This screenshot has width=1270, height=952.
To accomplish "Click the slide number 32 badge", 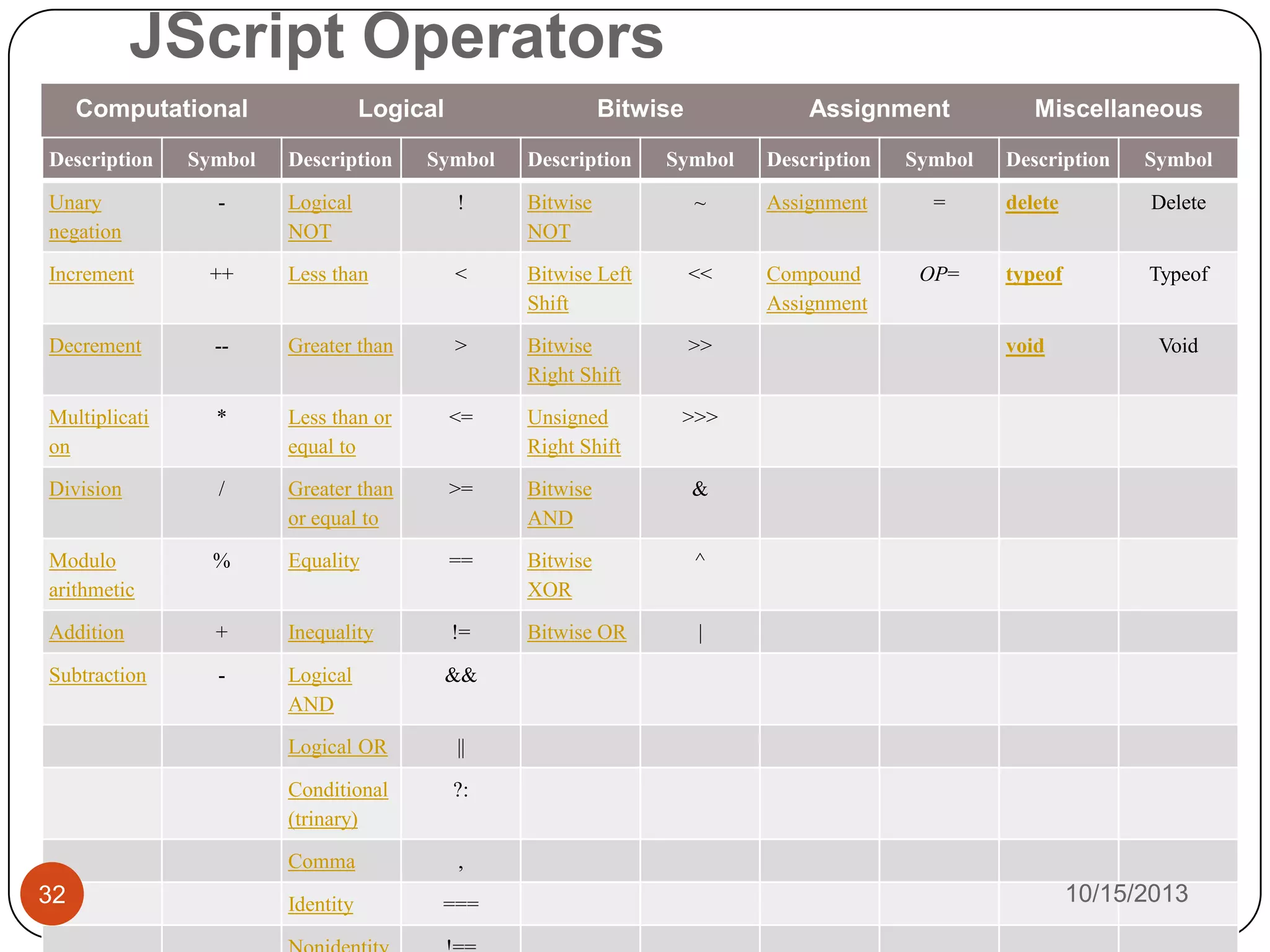I will click(52, 894).
